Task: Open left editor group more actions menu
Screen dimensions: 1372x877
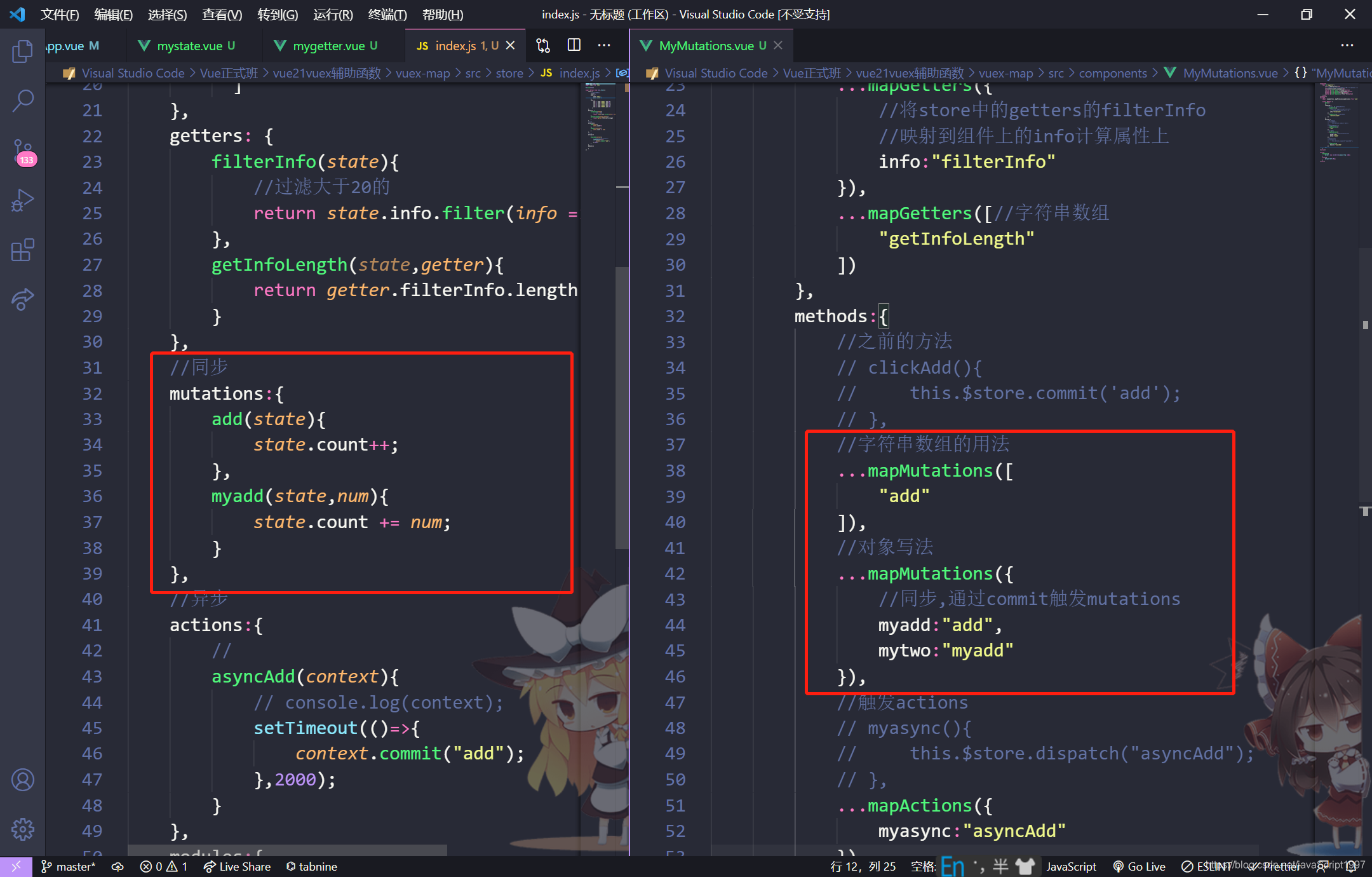Action: tap(604, 45)
